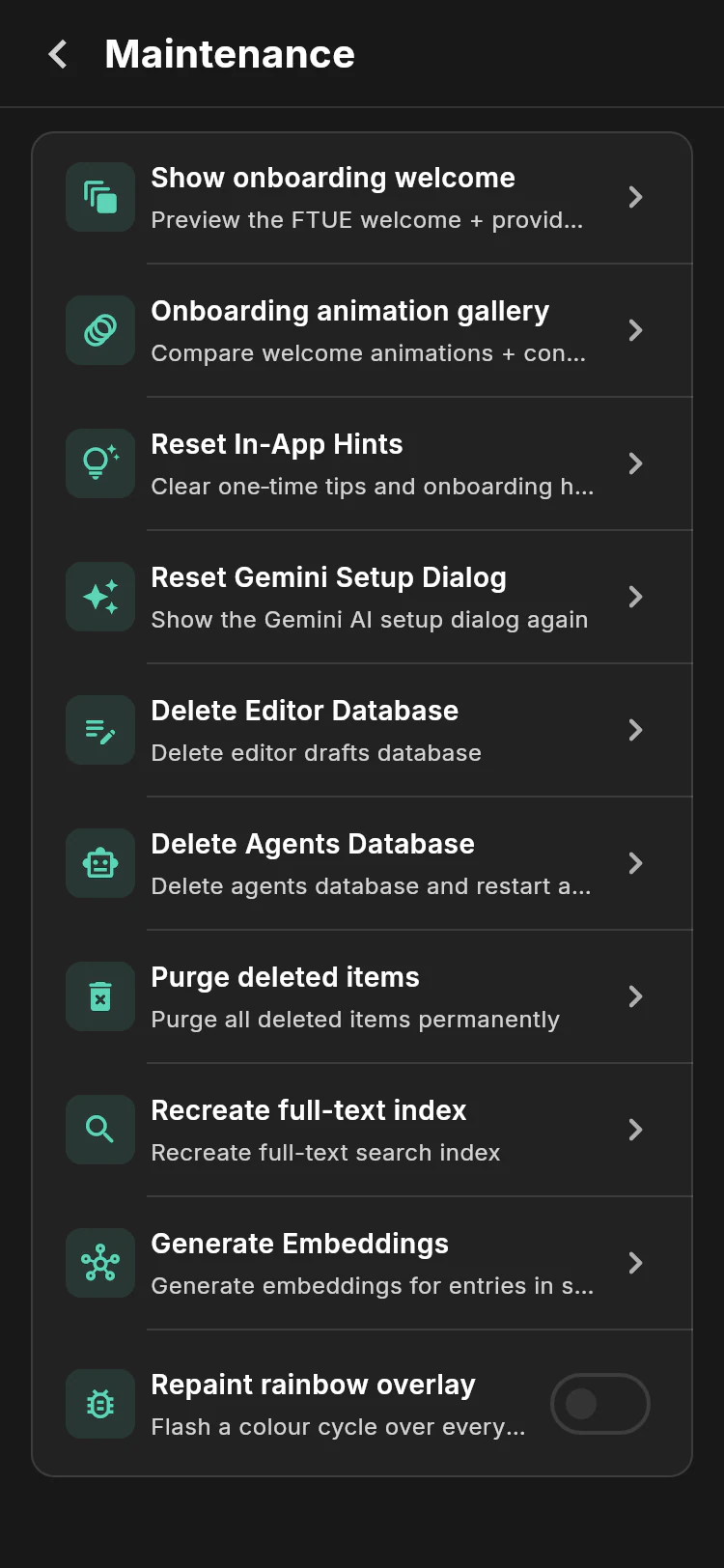Go back using the arrow beside Maintenance
The height and width of the screenshot is (1568, 724).
58,54
